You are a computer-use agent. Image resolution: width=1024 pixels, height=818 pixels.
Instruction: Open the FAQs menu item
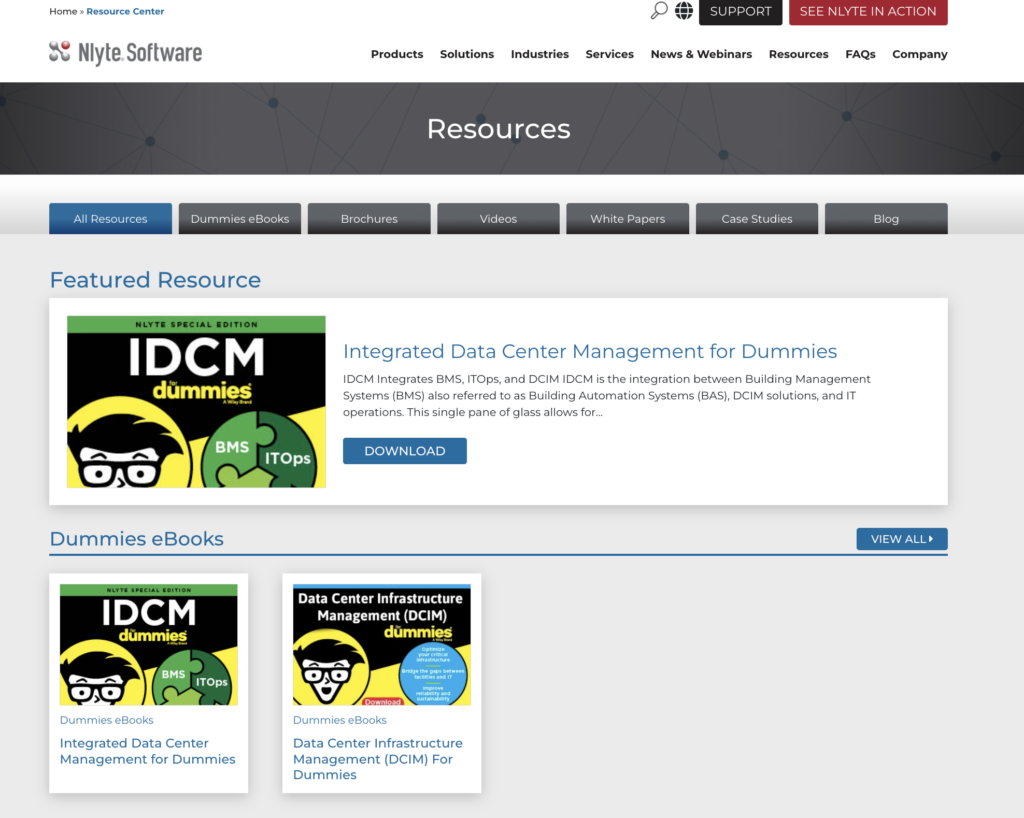pyautogui.click(x=860, y=54)
